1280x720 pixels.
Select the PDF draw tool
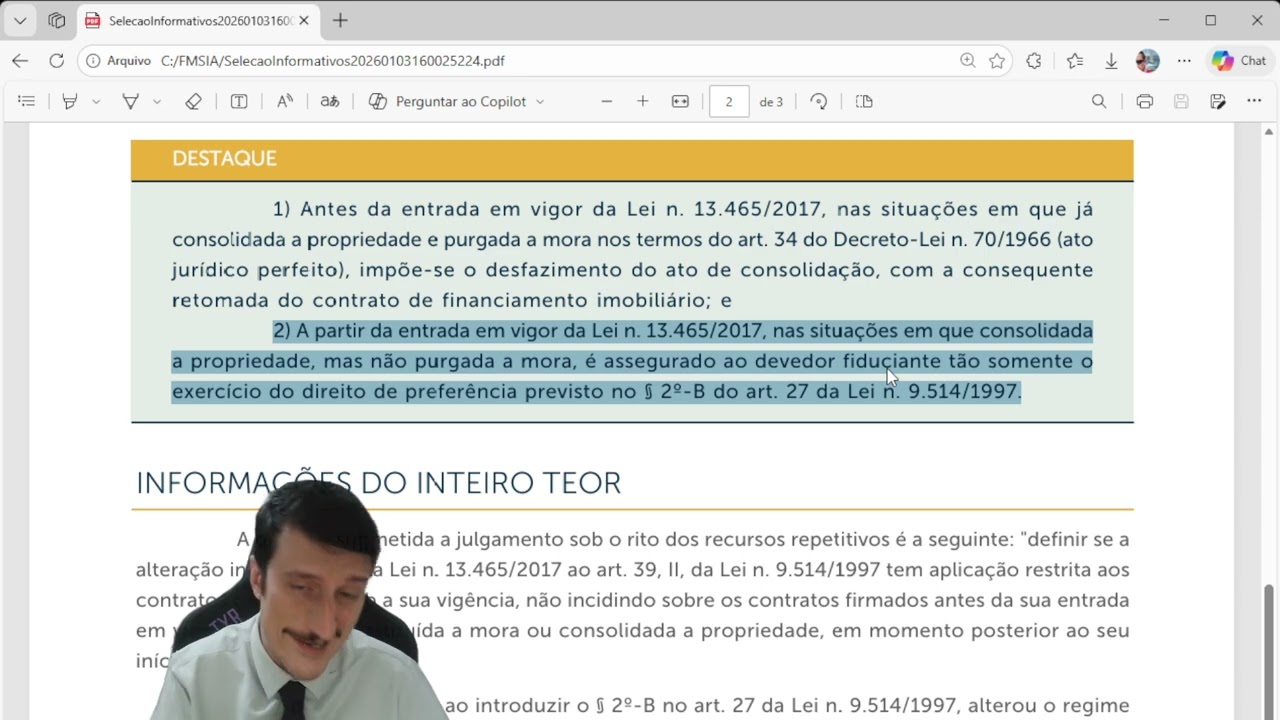[130, 101]
